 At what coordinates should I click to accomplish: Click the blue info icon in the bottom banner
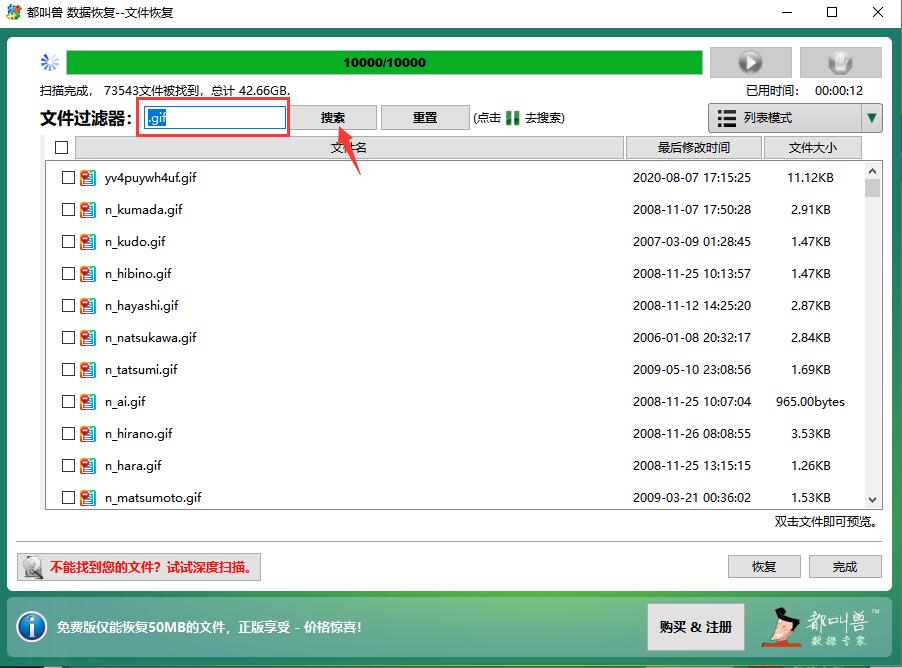32,627
